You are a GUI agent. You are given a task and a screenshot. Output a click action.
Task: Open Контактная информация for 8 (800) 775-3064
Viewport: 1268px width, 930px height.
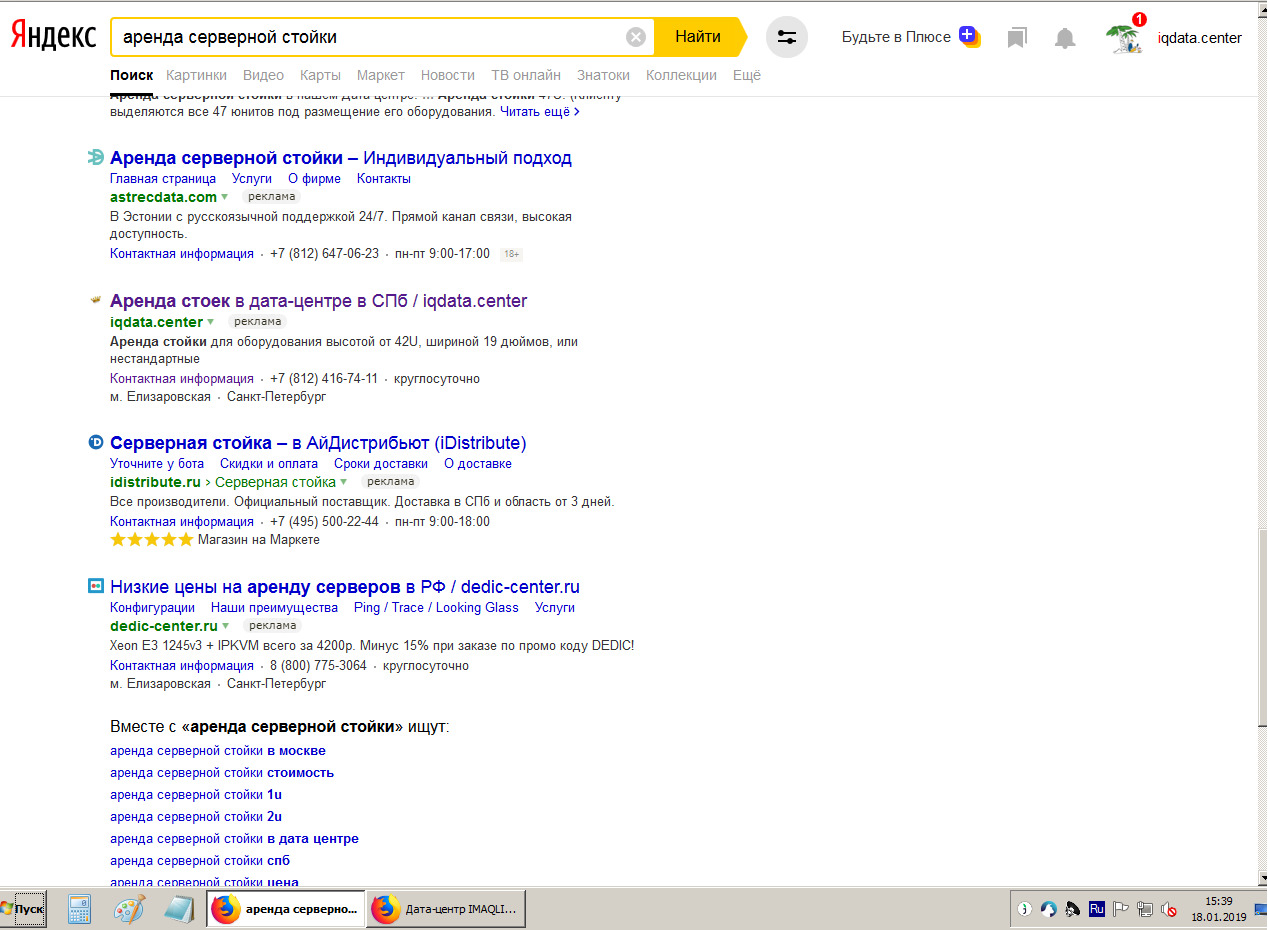(182, 666)
